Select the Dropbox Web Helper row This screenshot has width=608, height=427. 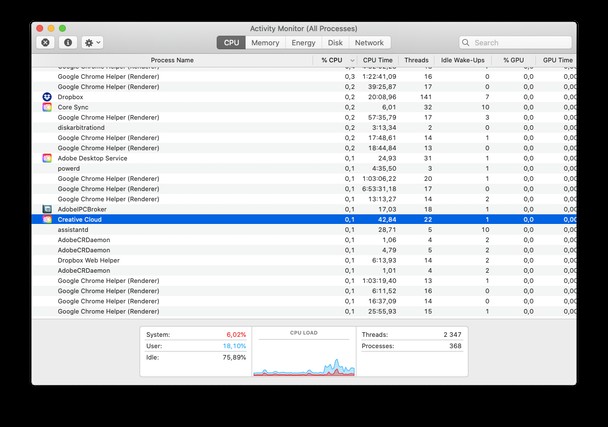click(x=304, y=260)
